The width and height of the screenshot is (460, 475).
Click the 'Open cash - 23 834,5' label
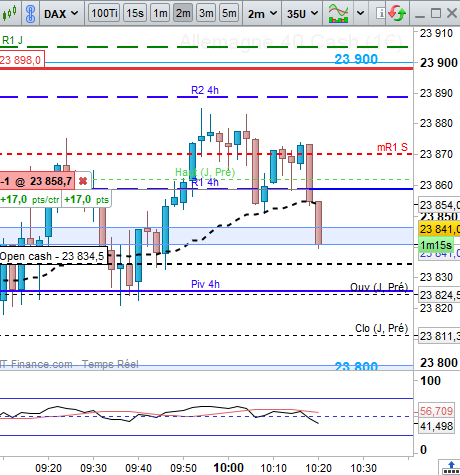pyautogui.click(x=53, y=256)
